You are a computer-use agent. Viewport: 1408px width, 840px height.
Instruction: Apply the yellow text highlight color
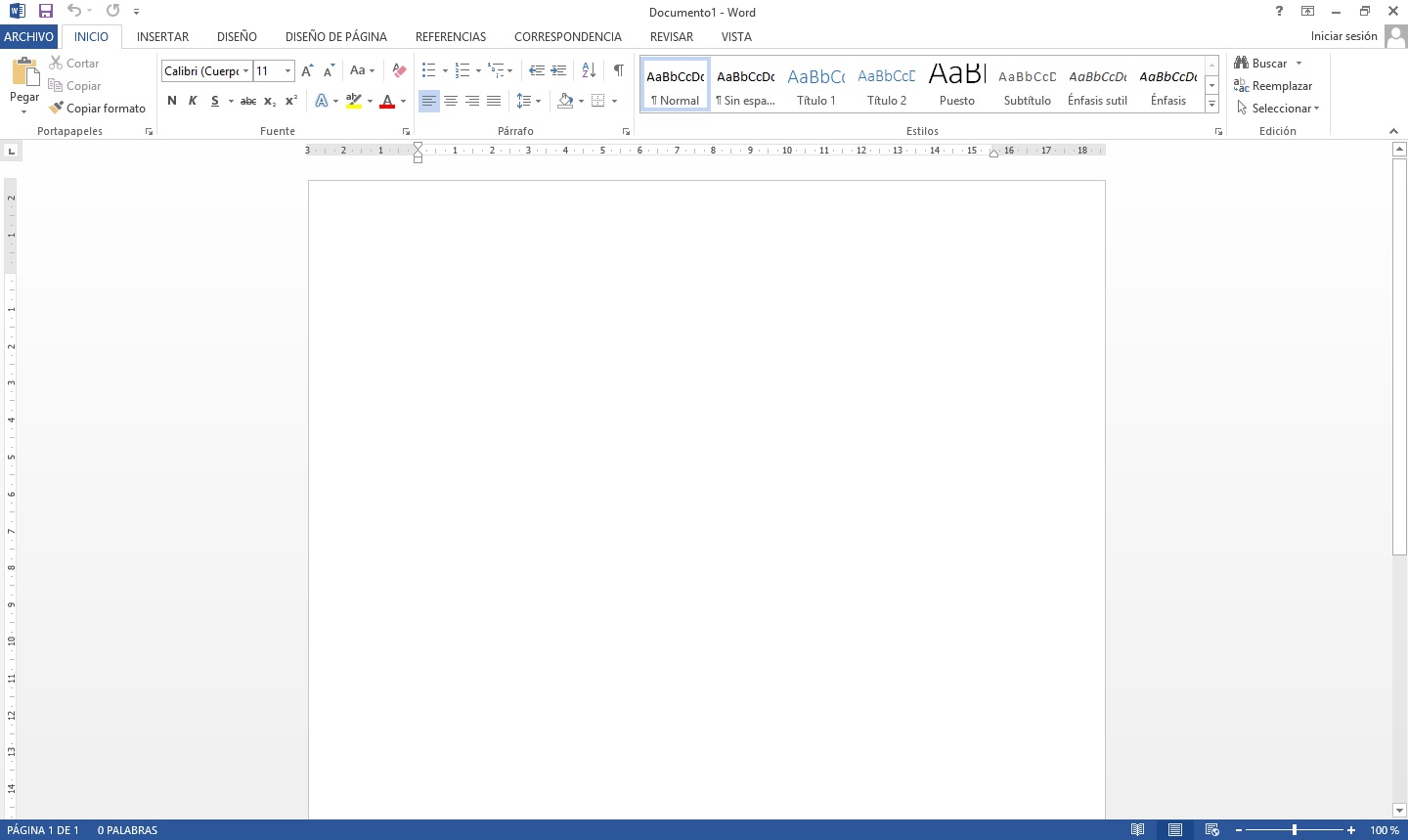click(x=354, y=101)
